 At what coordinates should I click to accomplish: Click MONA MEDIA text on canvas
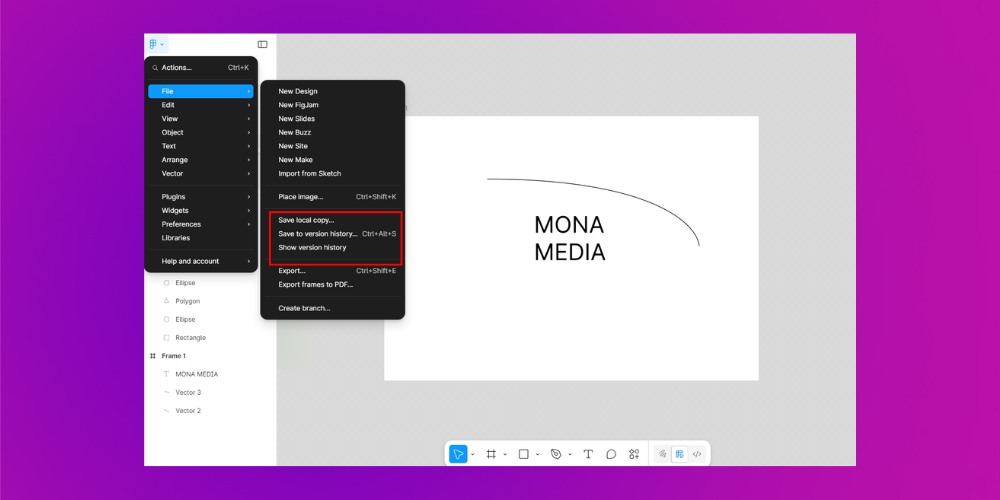pos(570,239)
